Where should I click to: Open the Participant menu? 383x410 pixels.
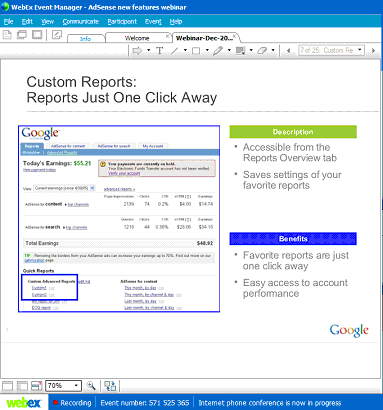122,22
